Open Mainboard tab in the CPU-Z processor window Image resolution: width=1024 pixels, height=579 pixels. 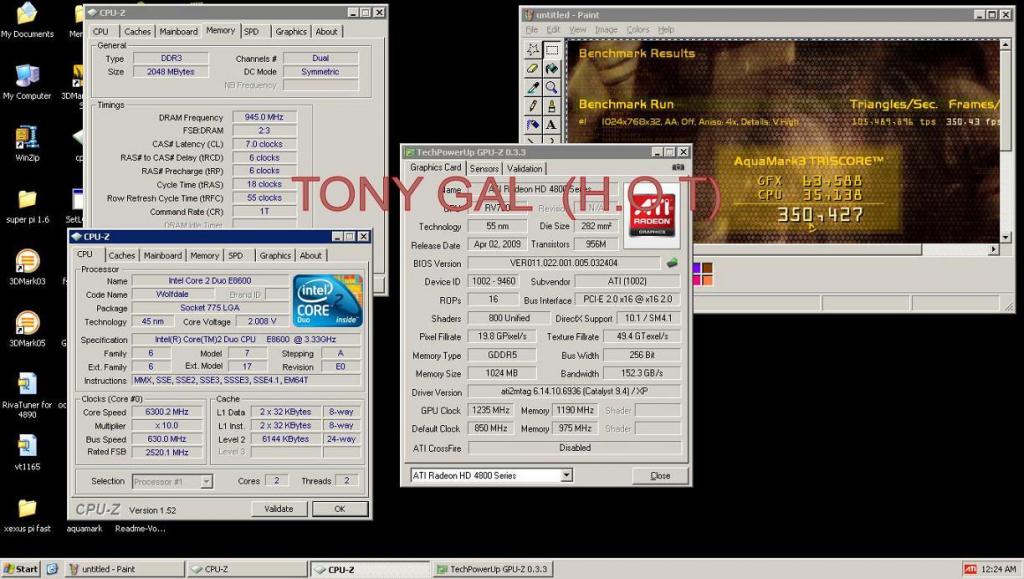(163, 255)
